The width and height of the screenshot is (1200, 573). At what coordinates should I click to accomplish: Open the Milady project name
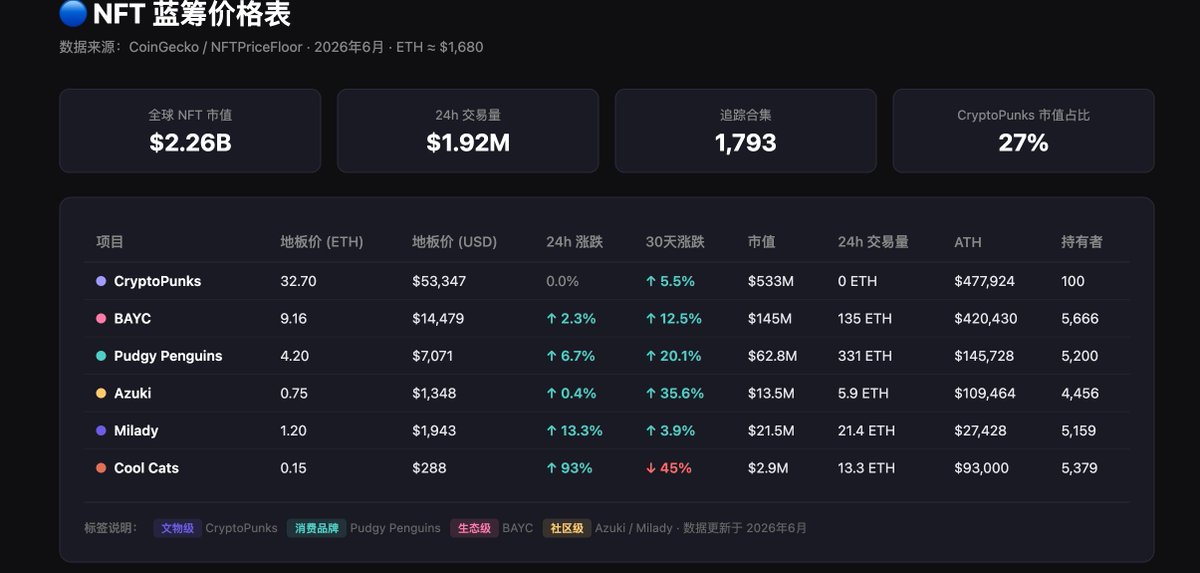136,430
